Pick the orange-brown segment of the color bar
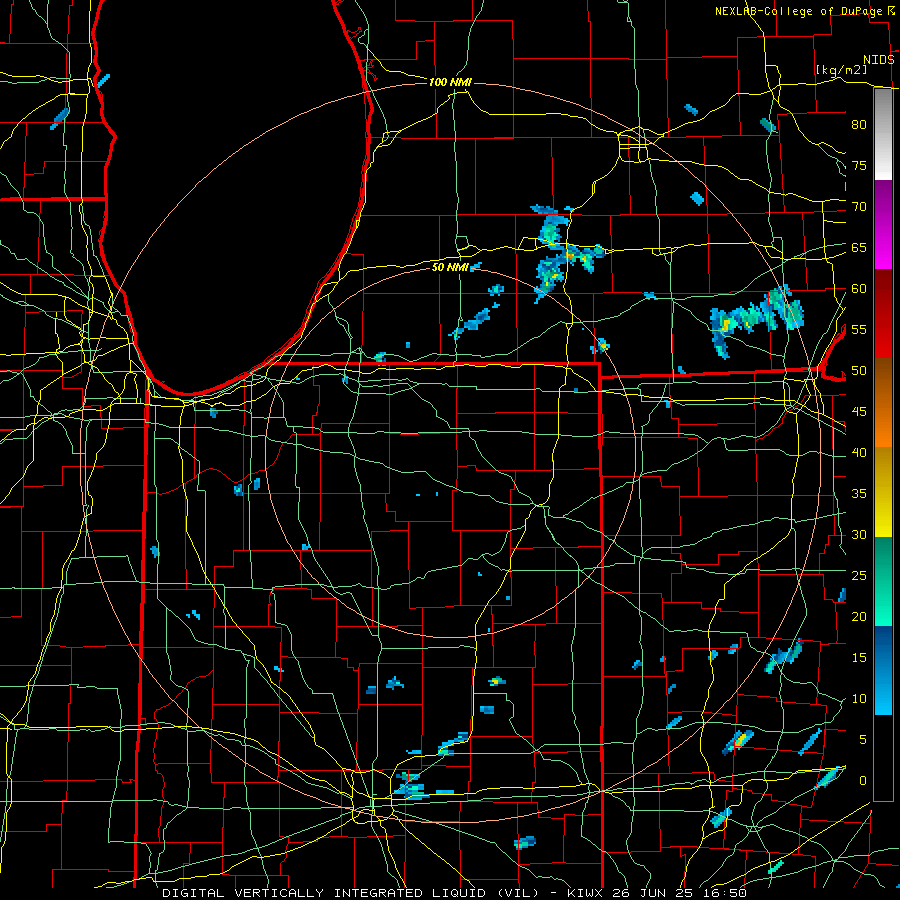The width and height of the screenshot is (900, 900). (x=883, y=402)
